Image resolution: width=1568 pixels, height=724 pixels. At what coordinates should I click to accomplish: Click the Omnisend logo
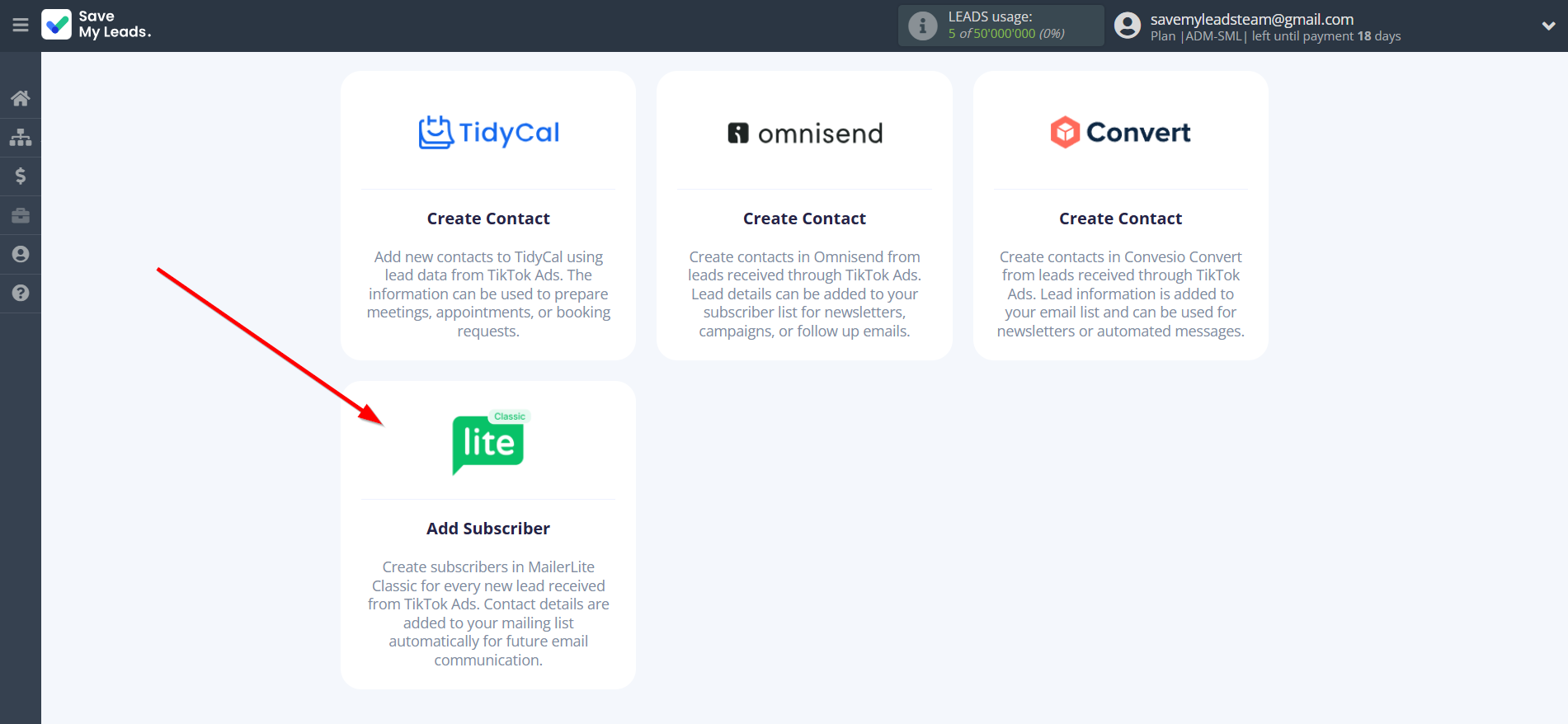(x=805, y=133)
